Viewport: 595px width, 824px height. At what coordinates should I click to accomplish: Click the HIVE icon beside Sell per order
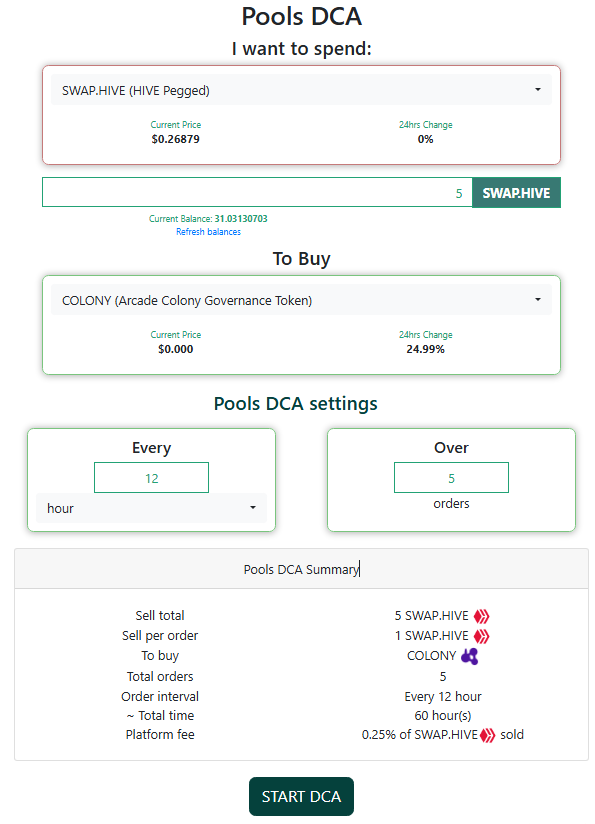click(481, 636)
